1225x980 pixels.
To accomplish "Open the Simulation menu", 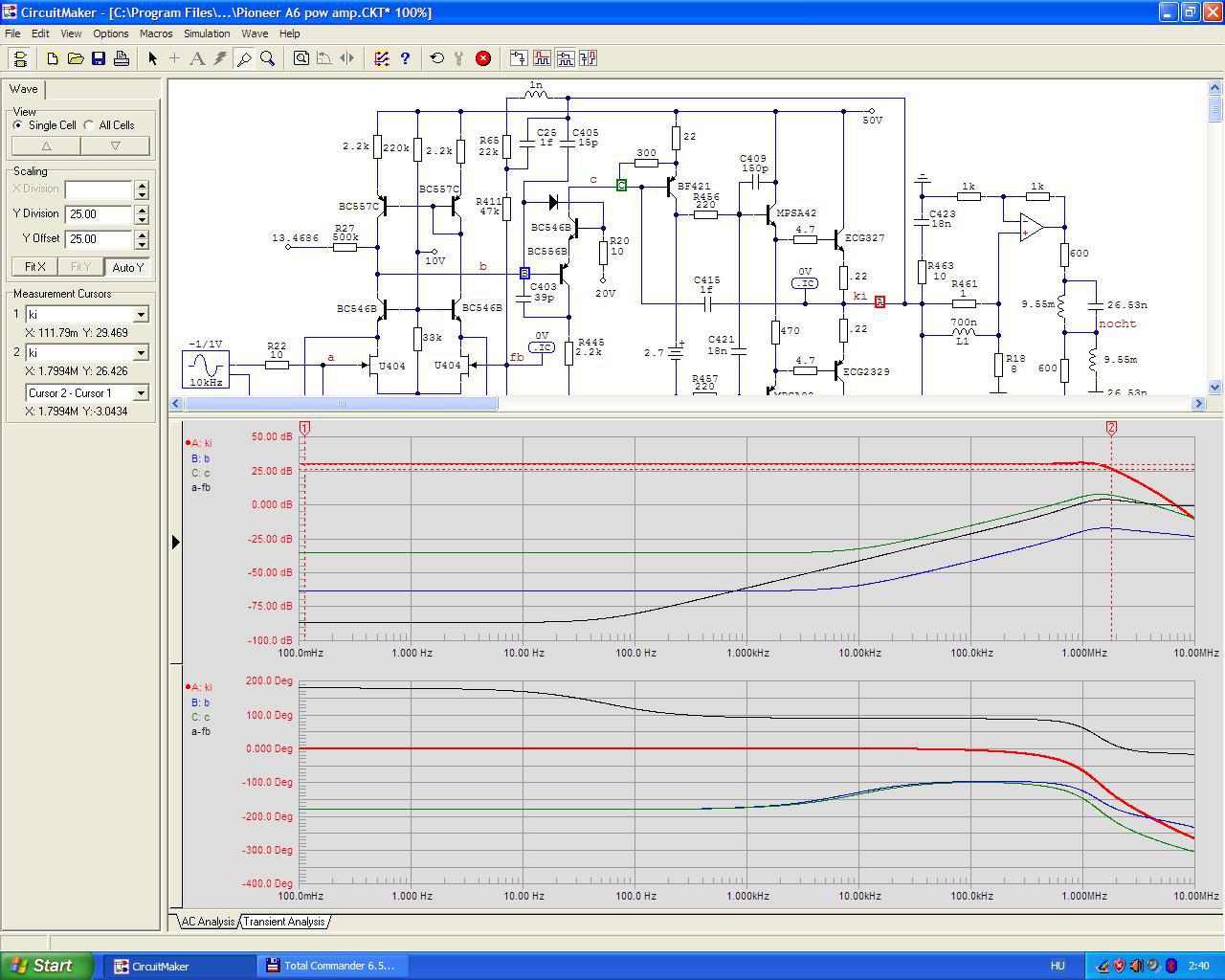I will [x=207, y=33].
